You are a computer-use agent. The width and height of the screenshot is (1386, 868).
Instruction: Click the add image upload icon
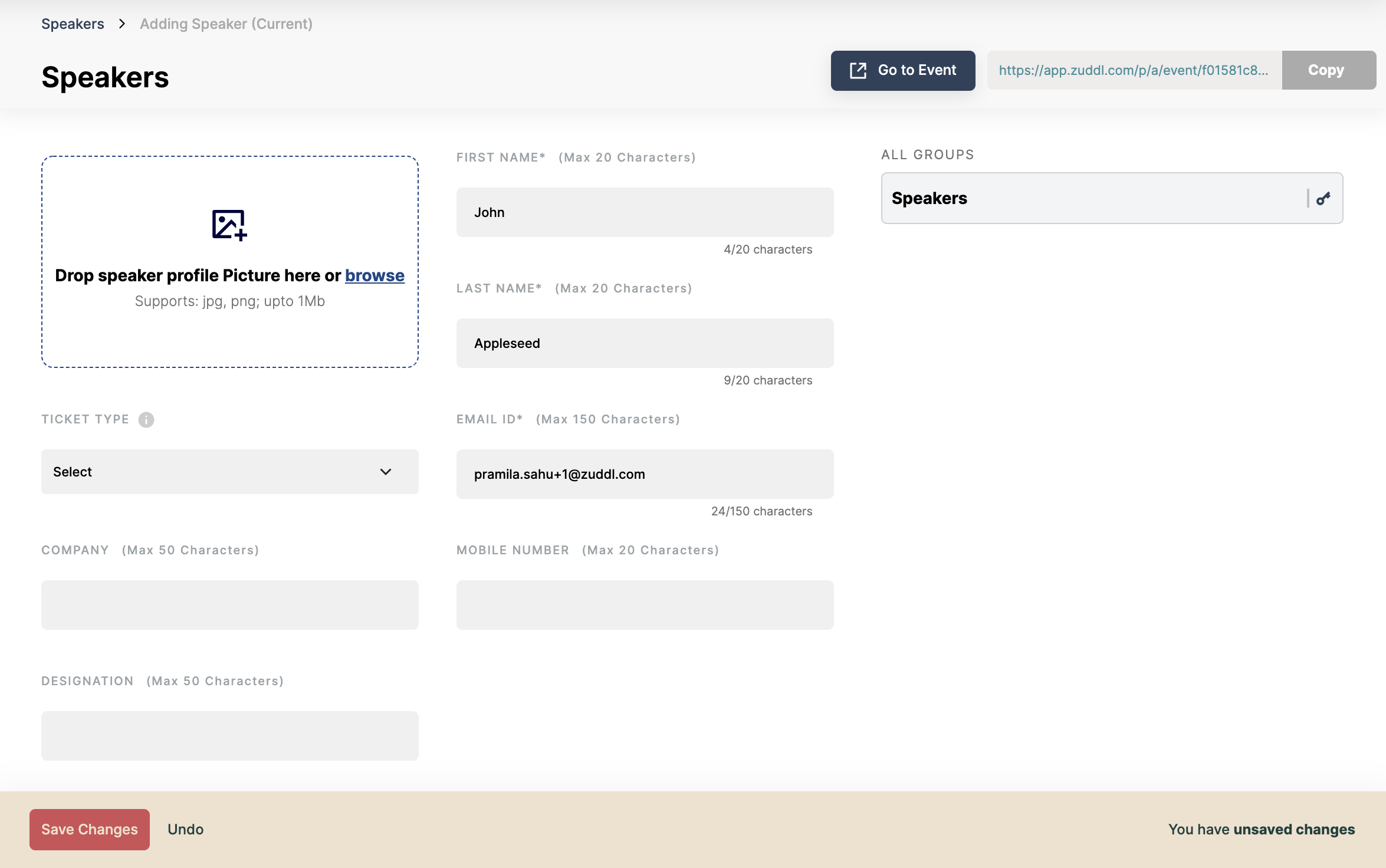(x=229, y=225)
